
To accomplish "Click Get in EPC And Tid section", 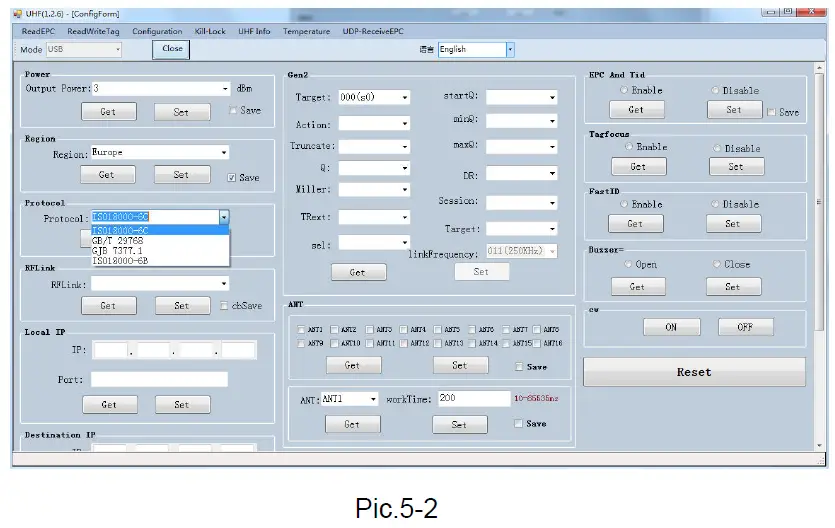I will 637,110.
